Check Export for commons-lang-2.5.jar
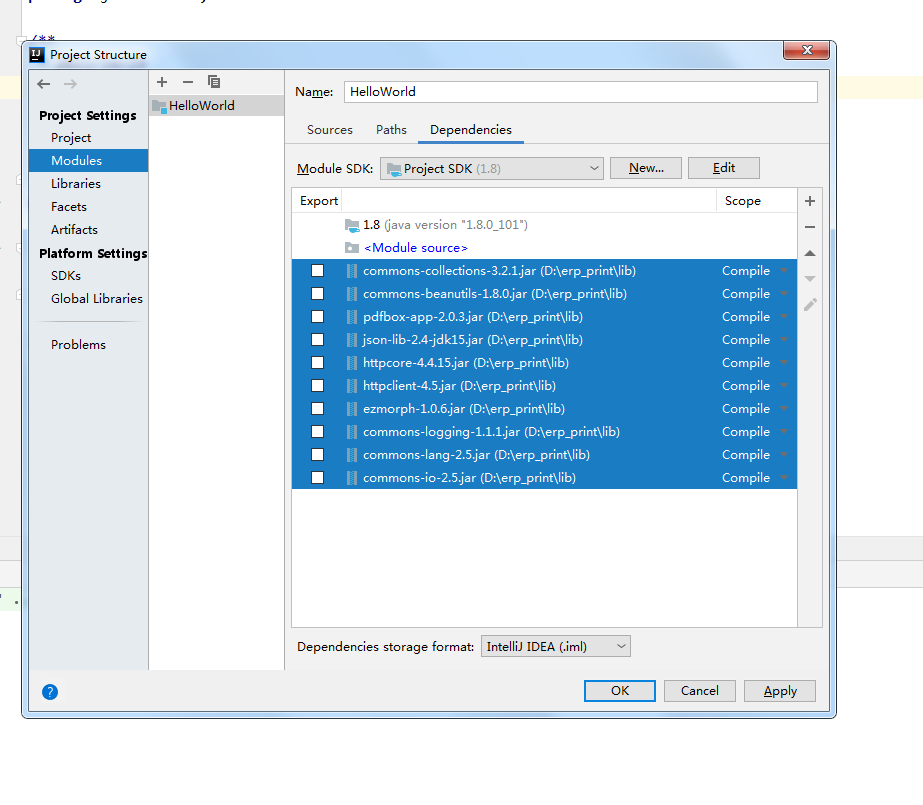This screenshot has width=923, height=805. pyautogui.click(x=317, y=454)
